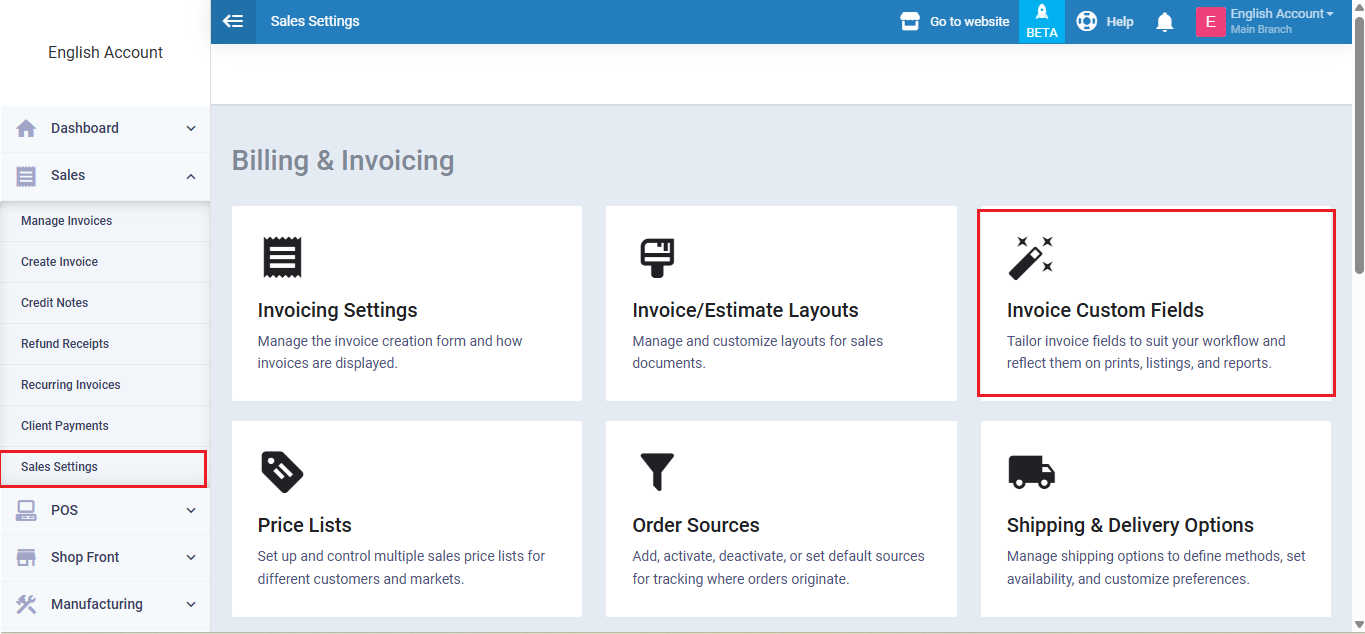Click the Order Sources funnel icon
The width and height of the screenshot is (1365, 634).
point(657,472)
